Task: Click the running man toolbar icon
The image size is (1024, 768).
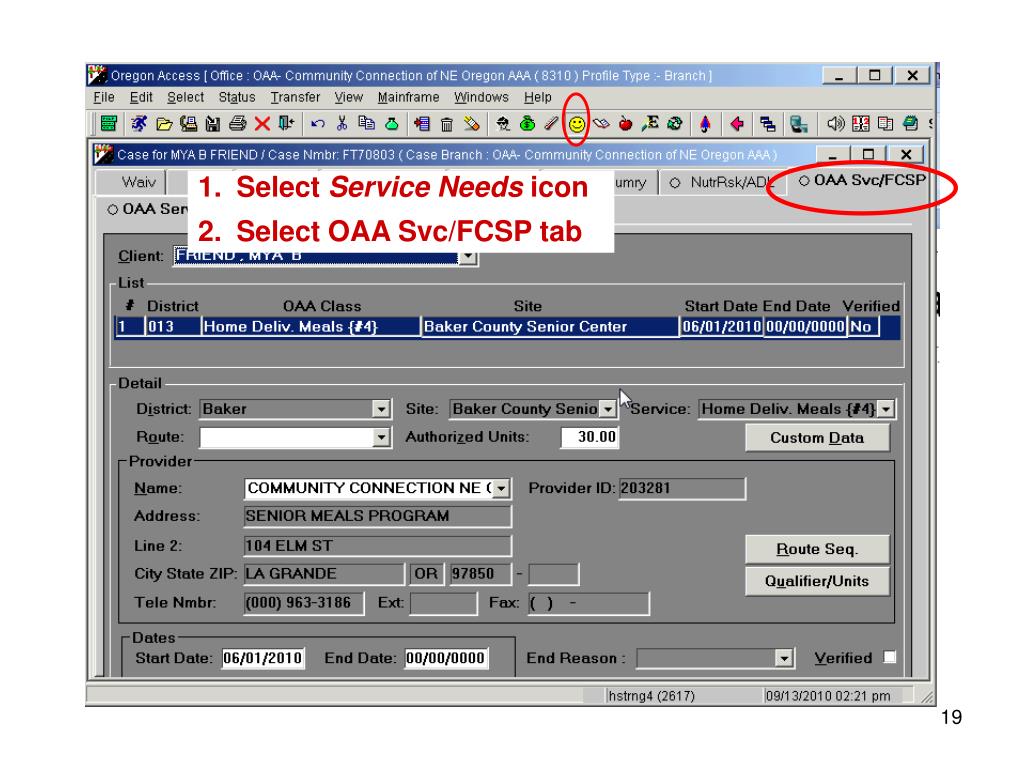Action: click(x=139, y=123)
